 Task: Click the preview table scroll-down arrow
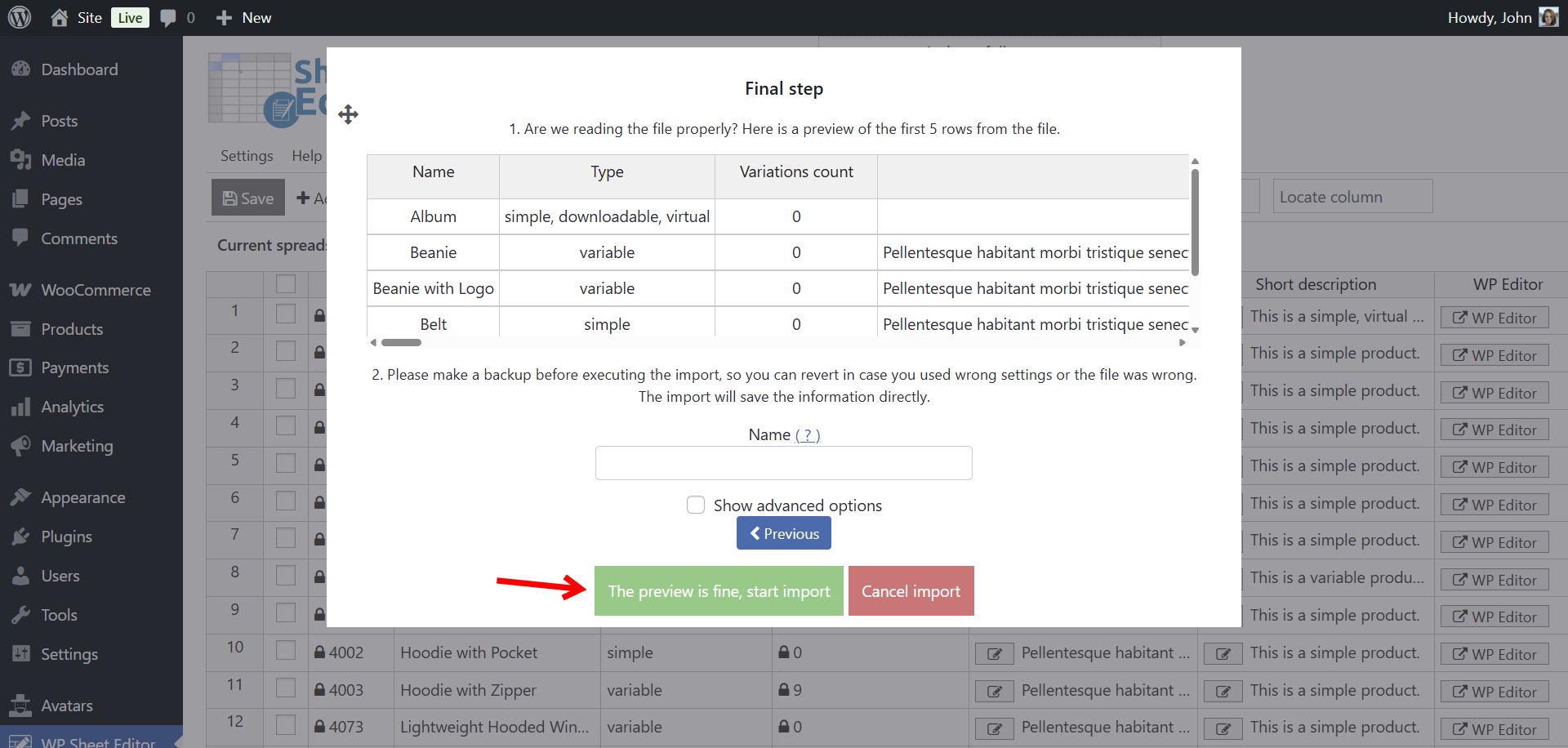[1195, 330]
